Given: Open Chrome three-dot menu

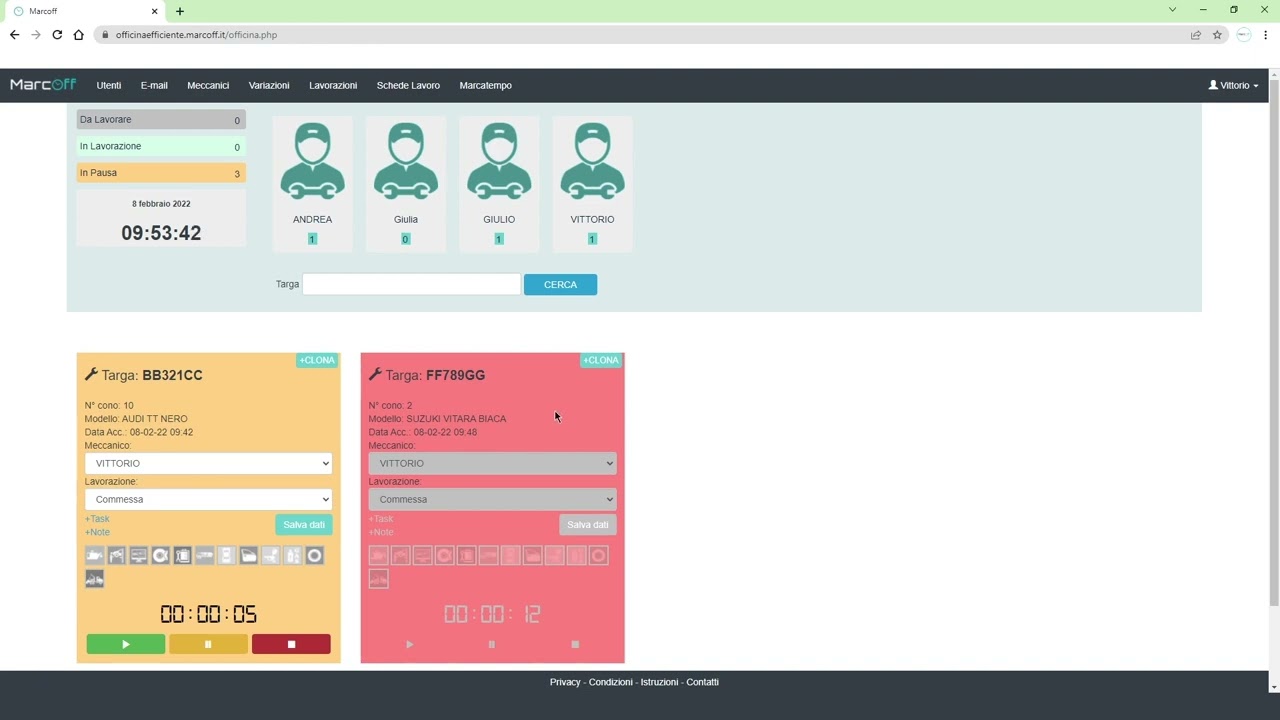Looking at the screenshot, I should 1266,34.
